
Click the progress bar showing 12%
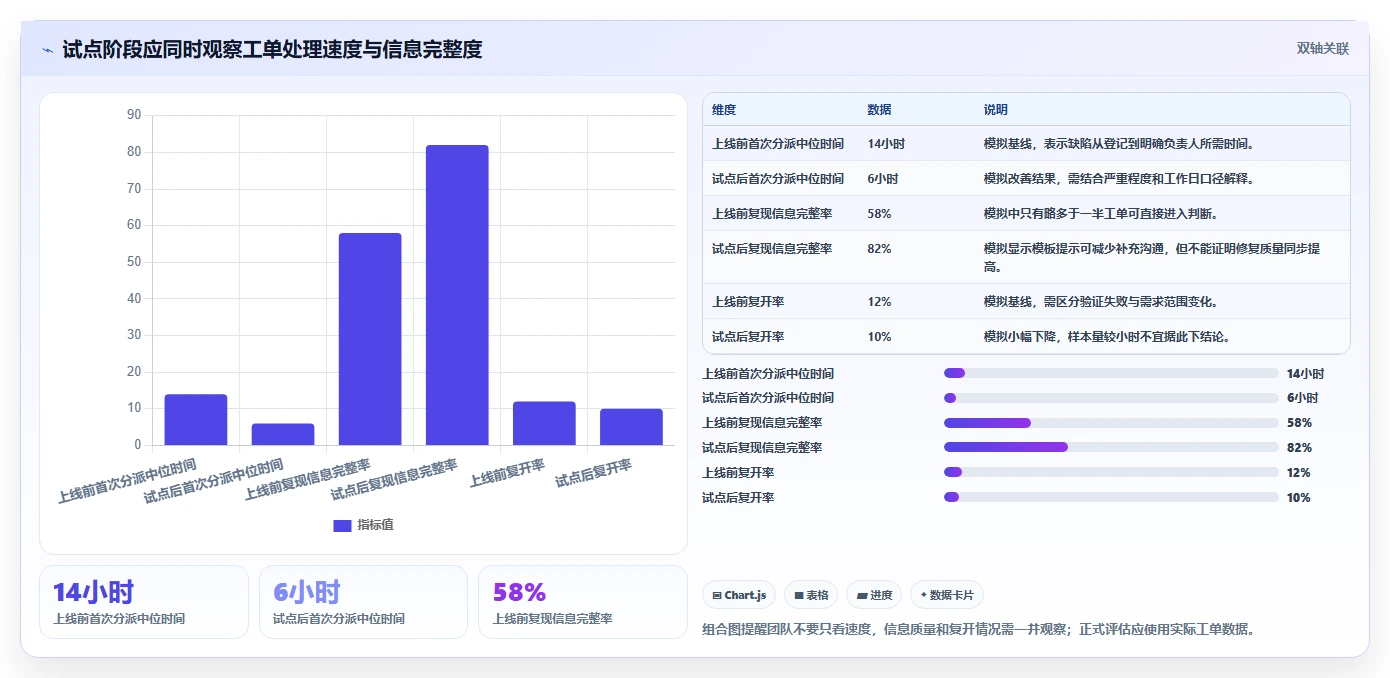point(1111,472)
